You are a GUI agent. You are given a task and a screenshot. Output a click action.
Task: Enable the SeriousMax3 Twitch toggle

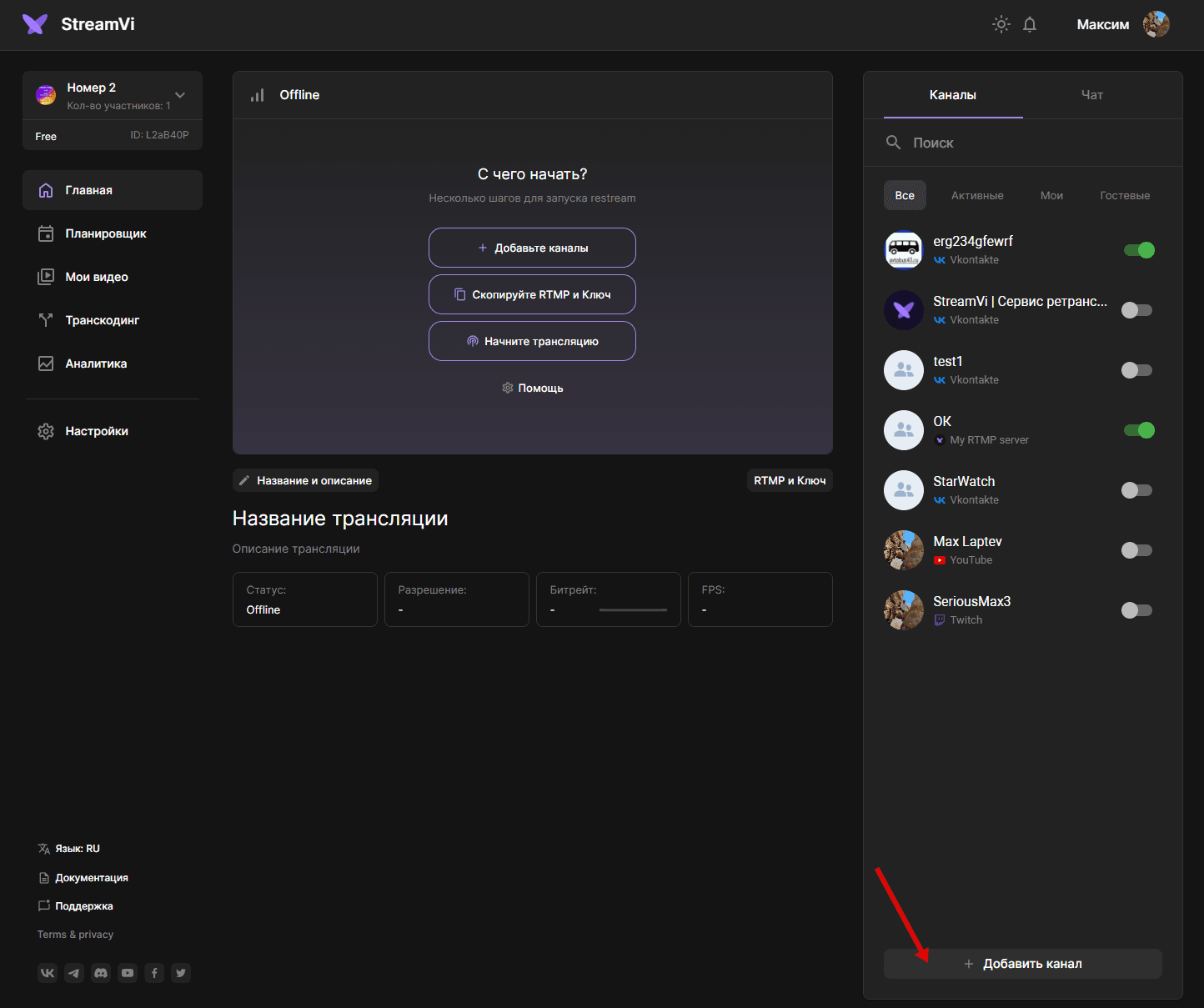point(1137,610)
